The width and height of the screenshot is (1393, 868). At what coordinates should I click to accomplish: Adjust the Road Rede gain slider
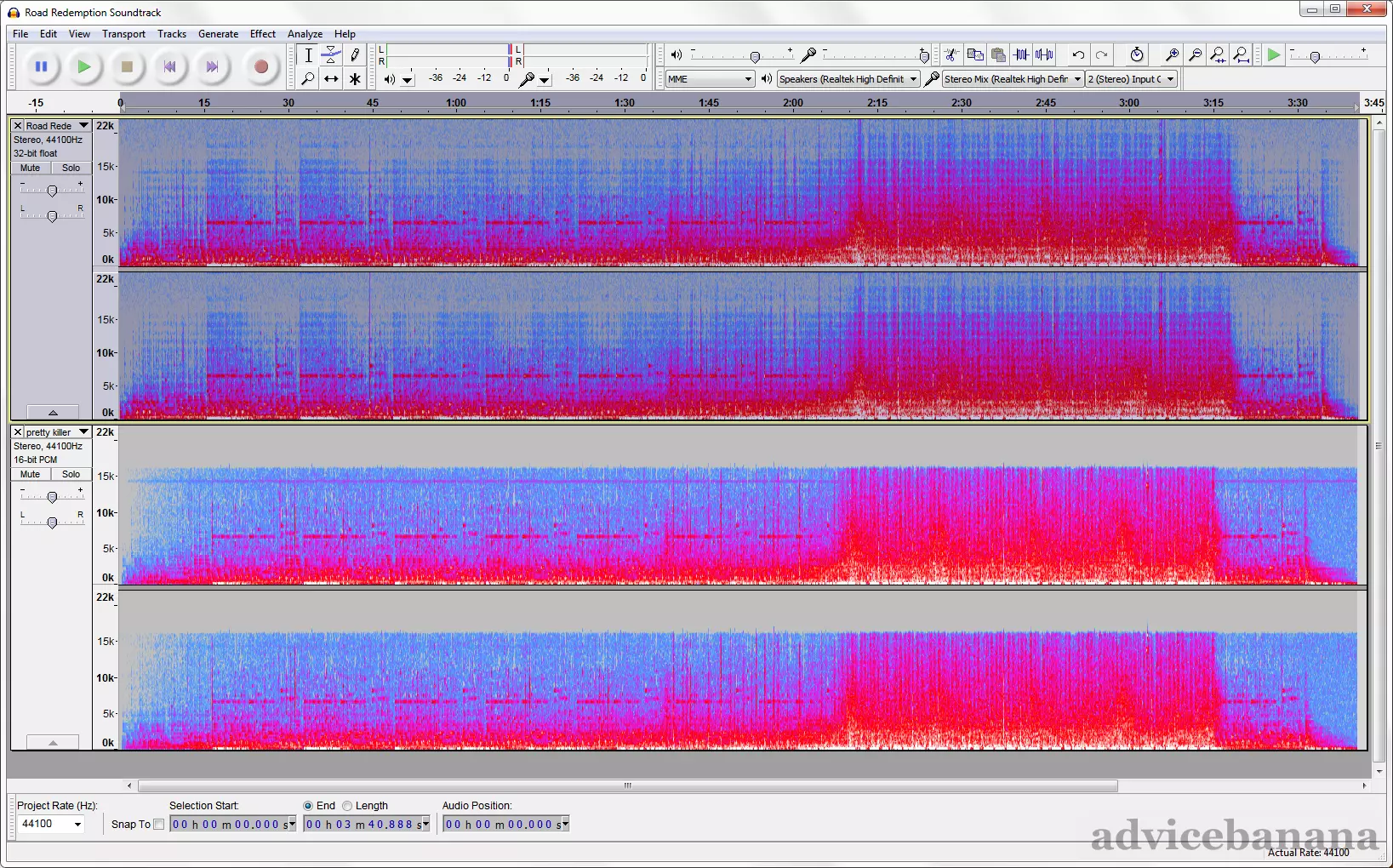click(x=52, y=191)
